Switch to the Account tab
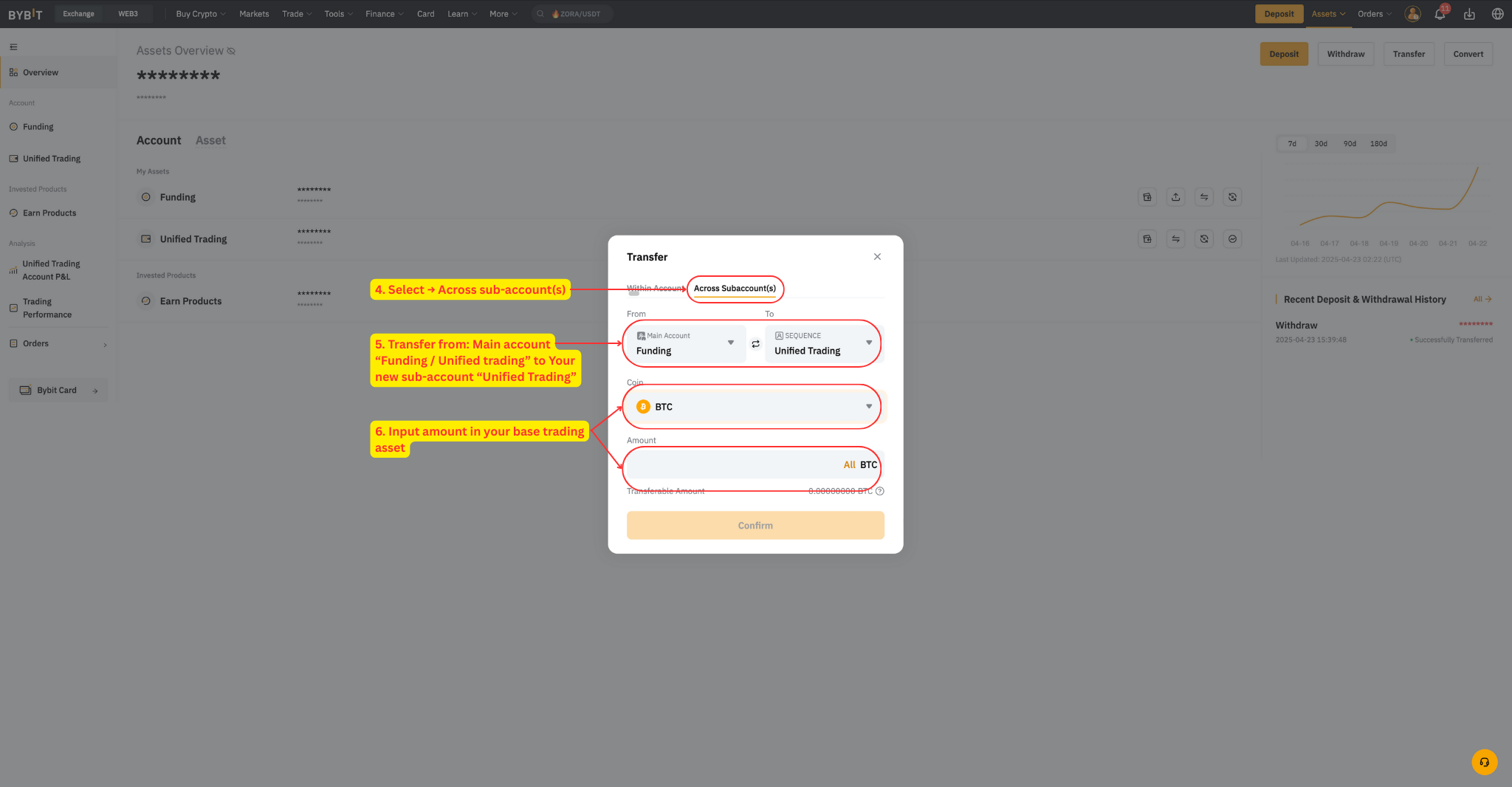1512x787 pixels. [x=159, y=140]
